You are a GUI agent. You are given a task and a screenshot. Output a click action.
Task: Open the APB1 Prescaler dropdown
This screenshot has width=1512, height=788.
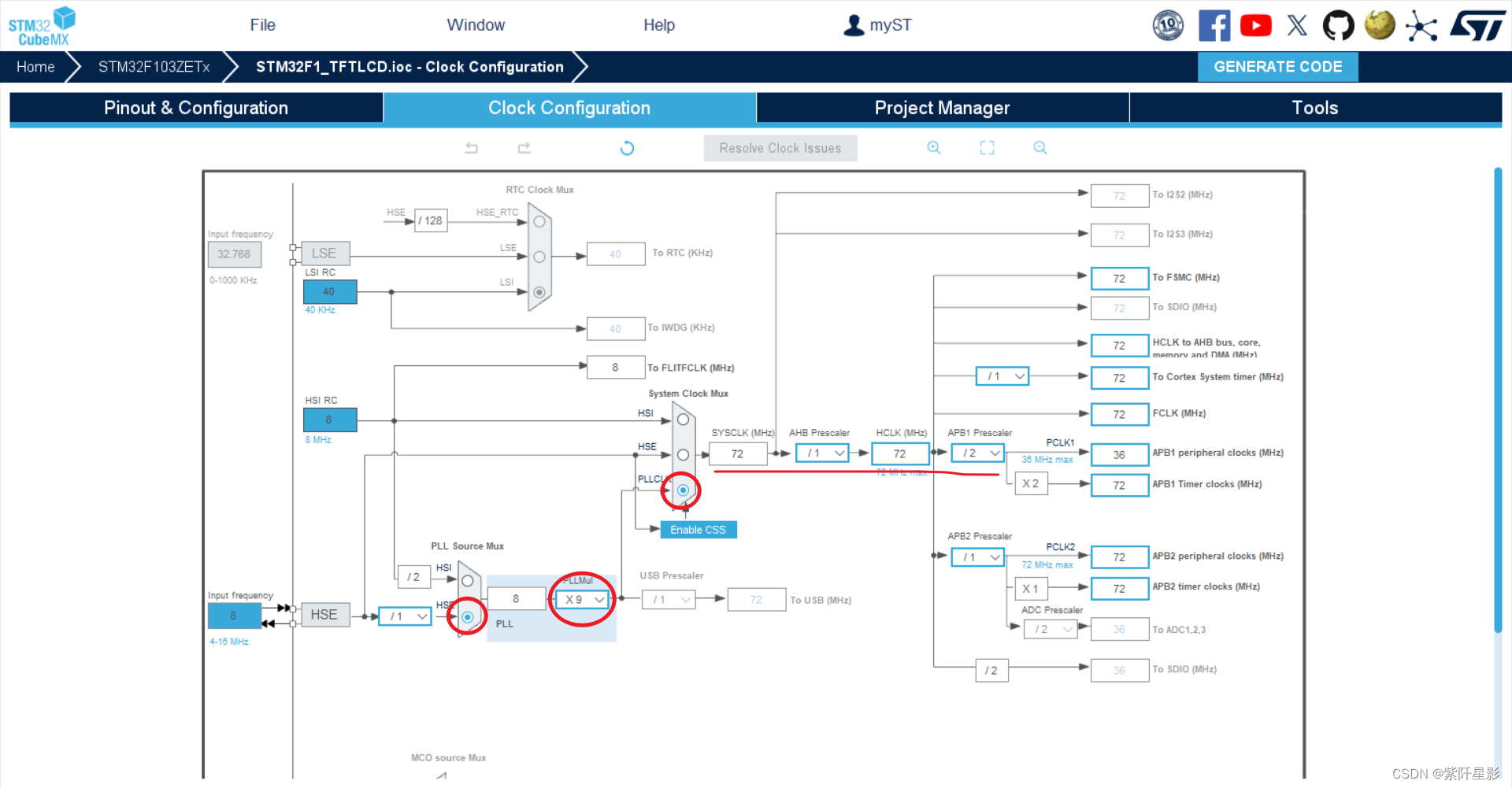(x=978, y=453)
